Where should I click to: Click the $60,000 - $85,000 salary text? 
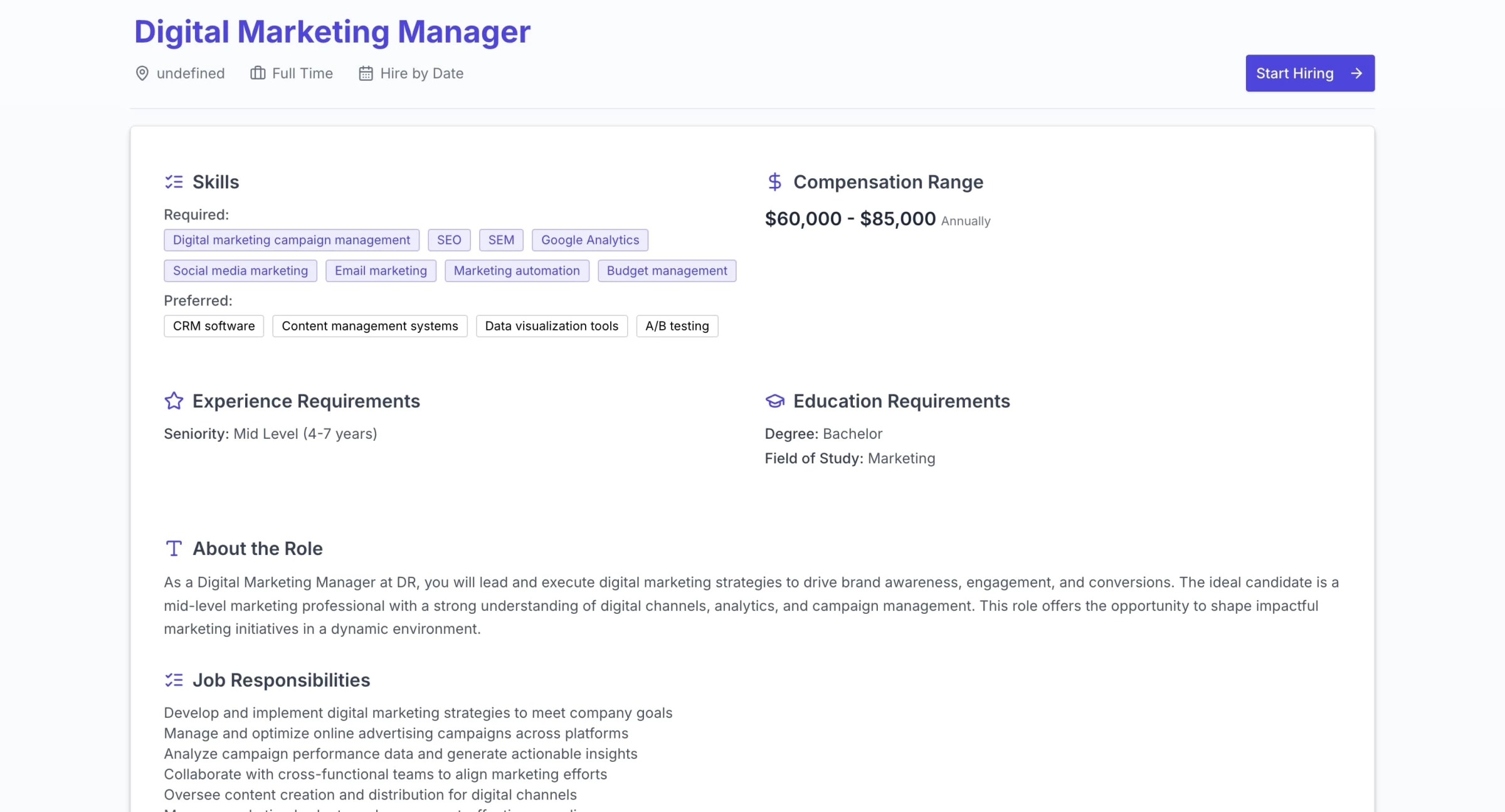pyautogui.click(x=850, y=219)
